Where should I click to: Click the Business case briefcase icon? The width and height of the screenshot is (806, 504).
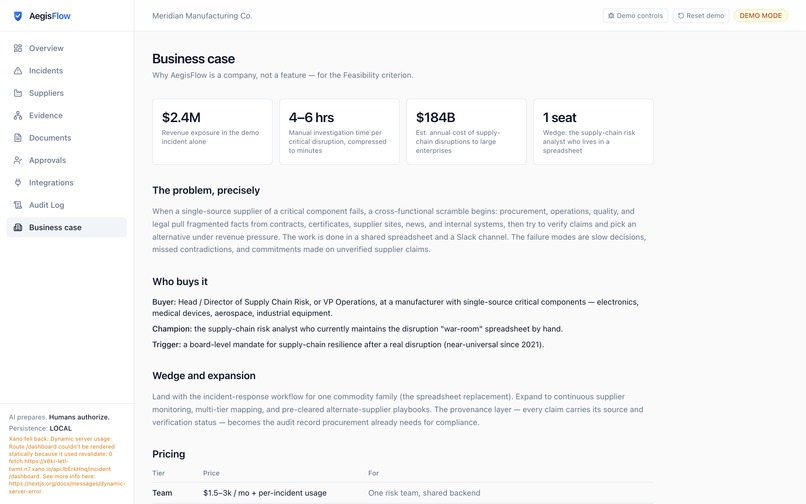pyautogui.click(x=18, y=227)
